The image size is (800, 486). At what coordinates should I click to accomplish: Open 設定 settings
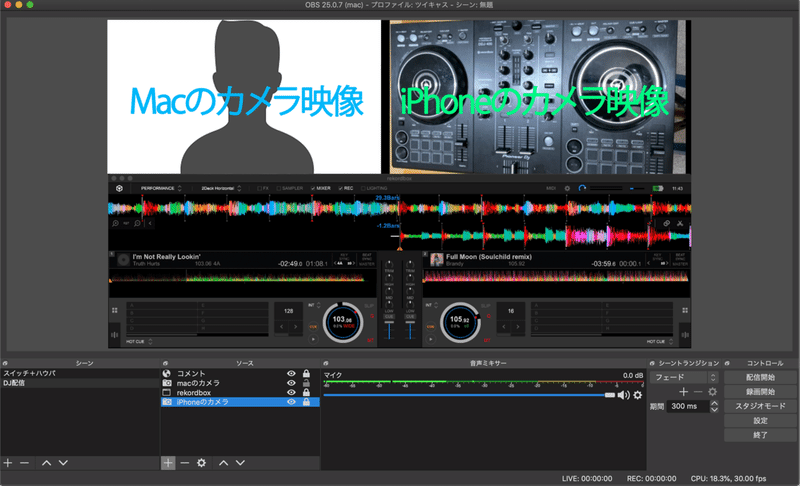[760, 421]
